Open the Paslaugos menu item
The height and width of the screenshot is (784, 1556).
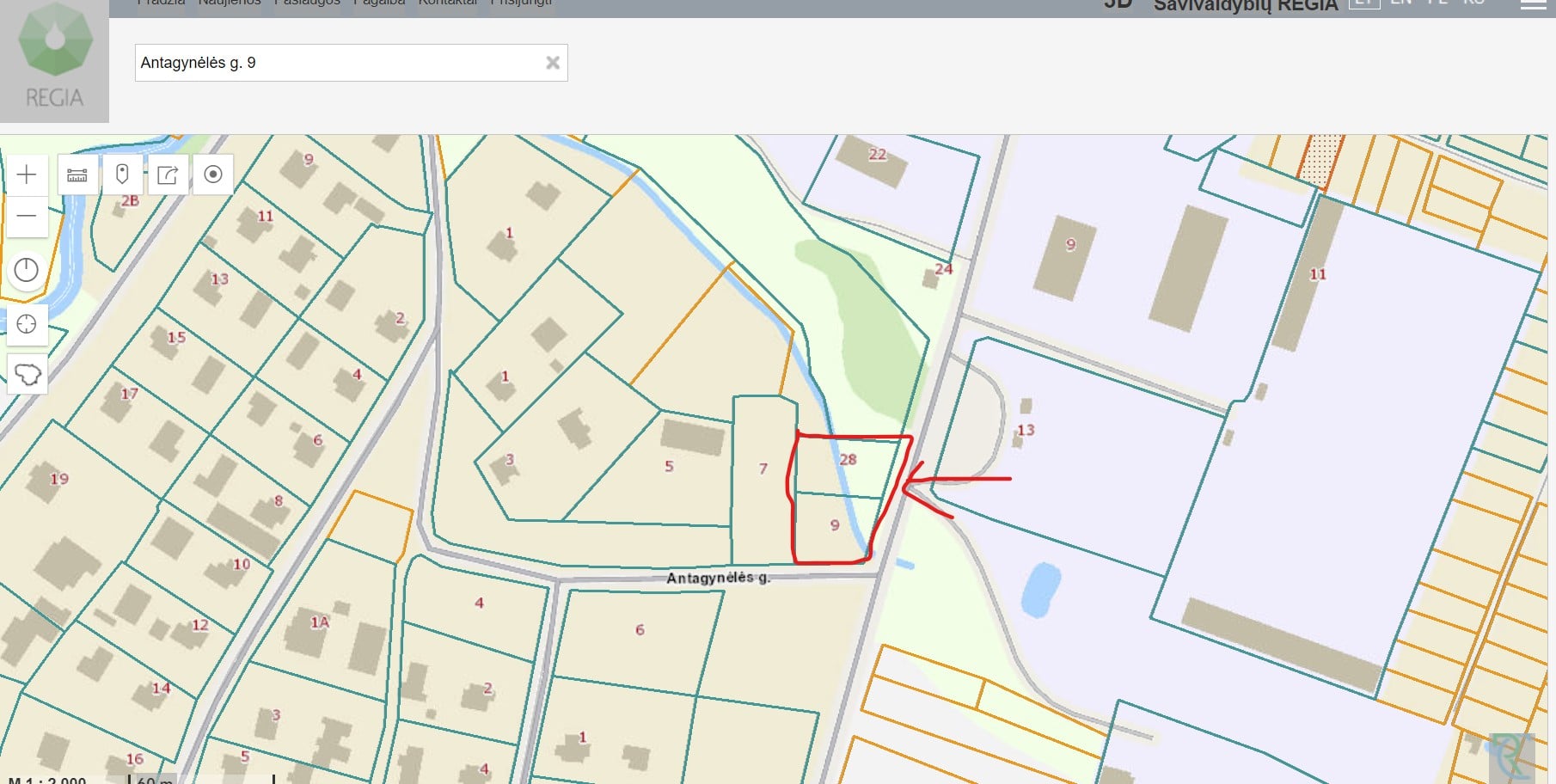[307, 3]
